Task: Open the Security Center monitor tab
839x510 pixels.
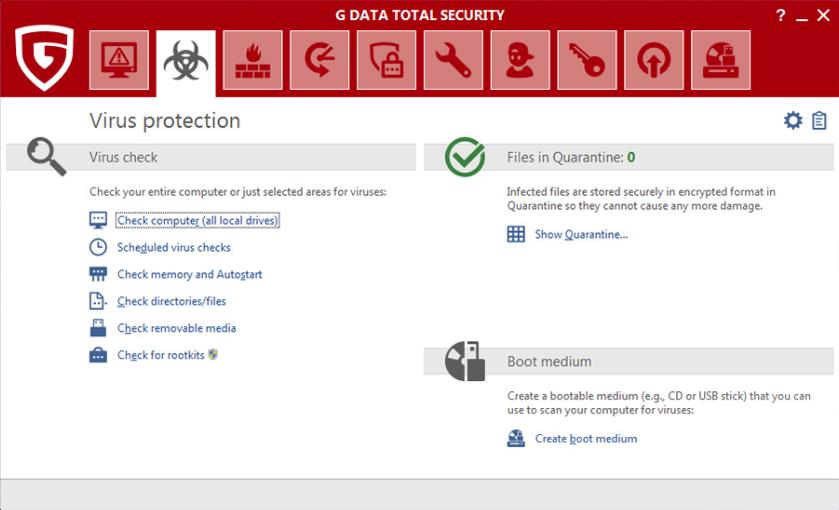Action: pyautogui.click(x=119, y=60)
